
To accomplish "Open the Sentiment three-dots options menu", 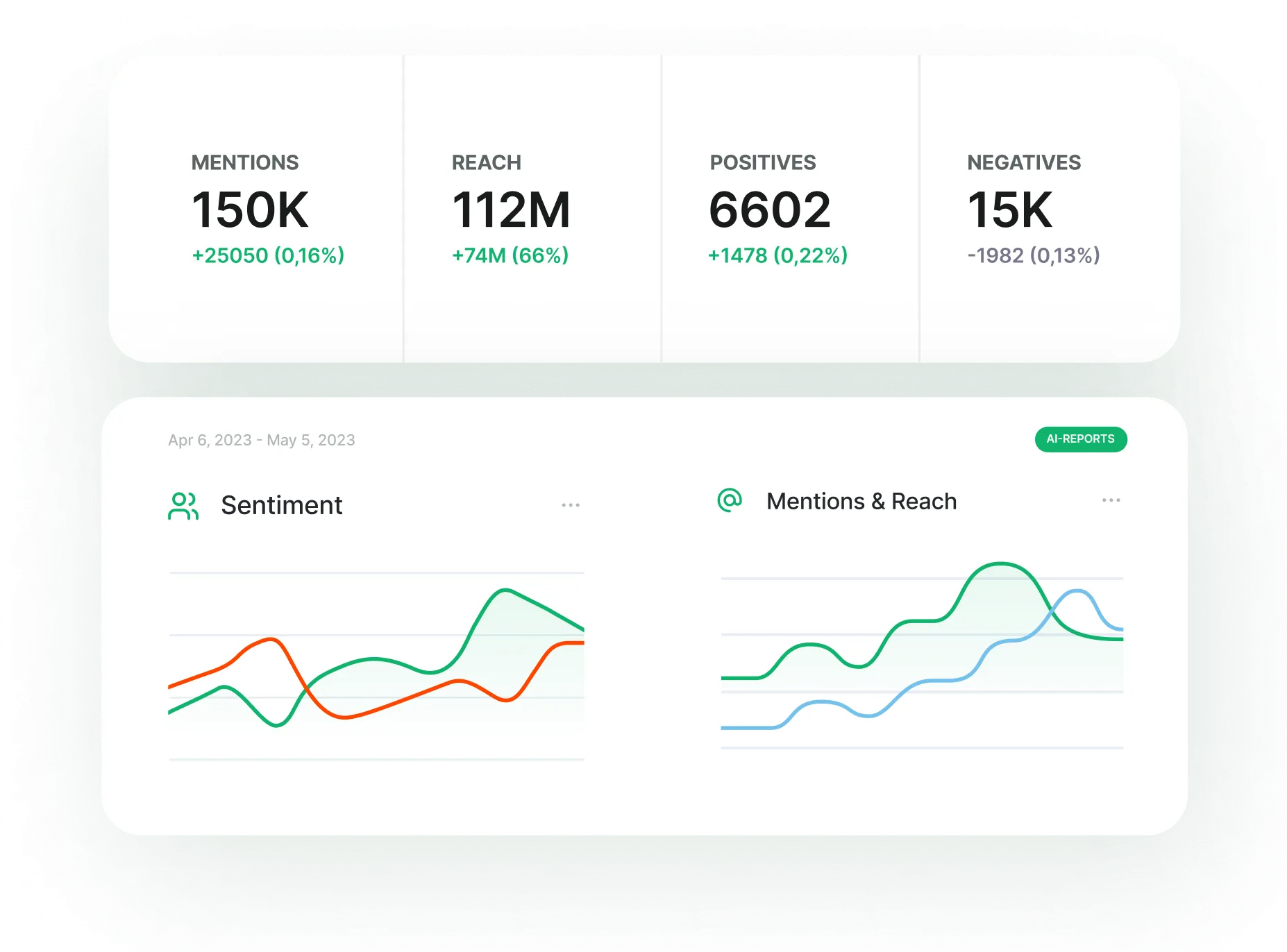I will point(571,505).
